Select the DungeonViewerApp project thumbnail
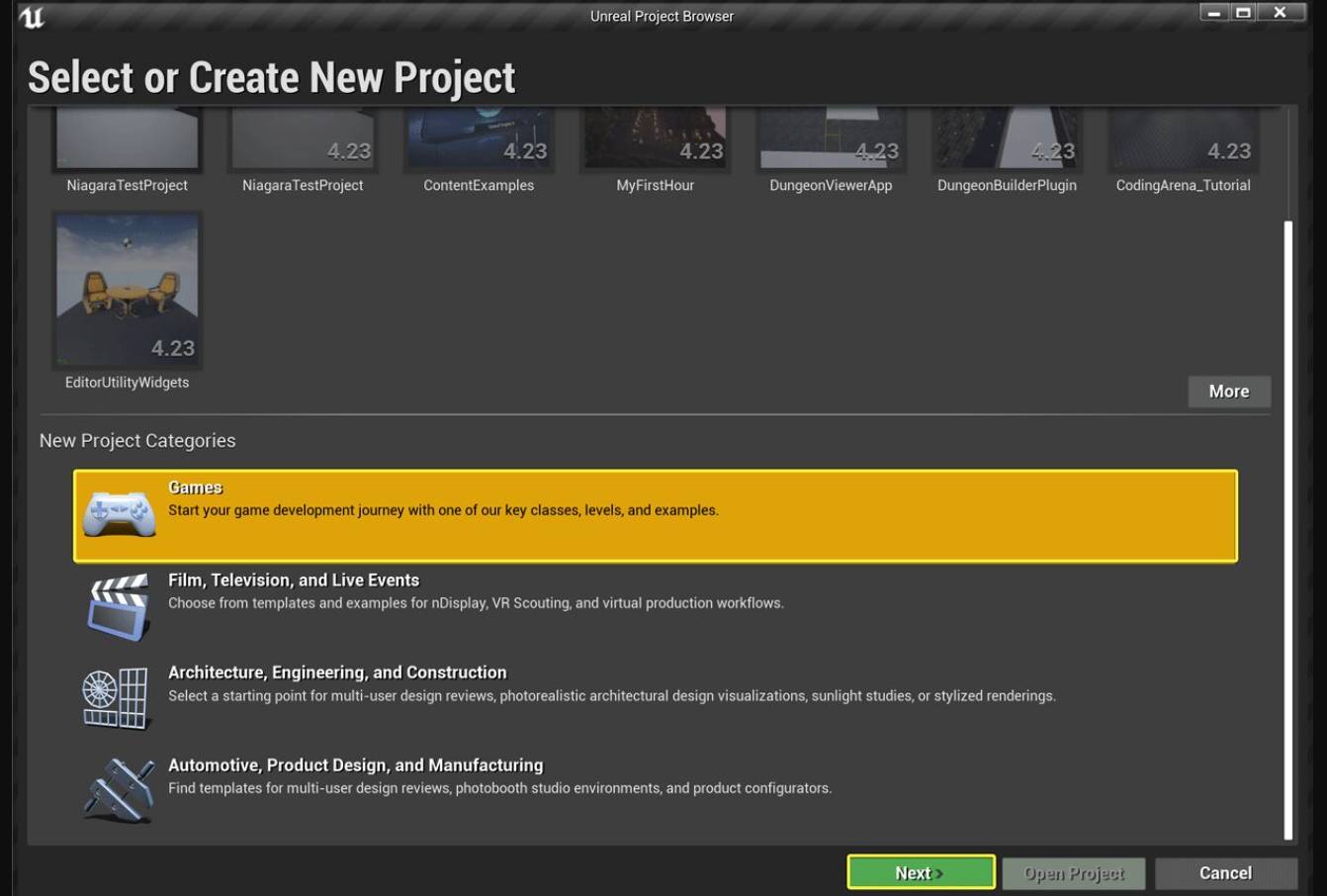This screenshot has height=896, width=1327. coord(831,138)
